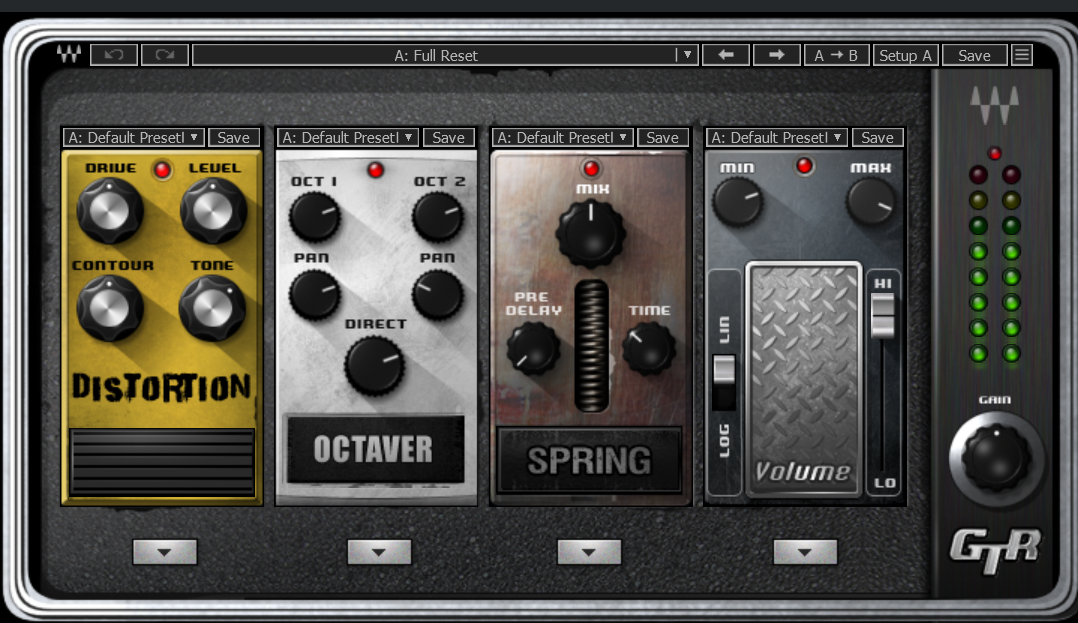
Task: Open Volume pedal preset dropdown
Action: click(776, 138)
